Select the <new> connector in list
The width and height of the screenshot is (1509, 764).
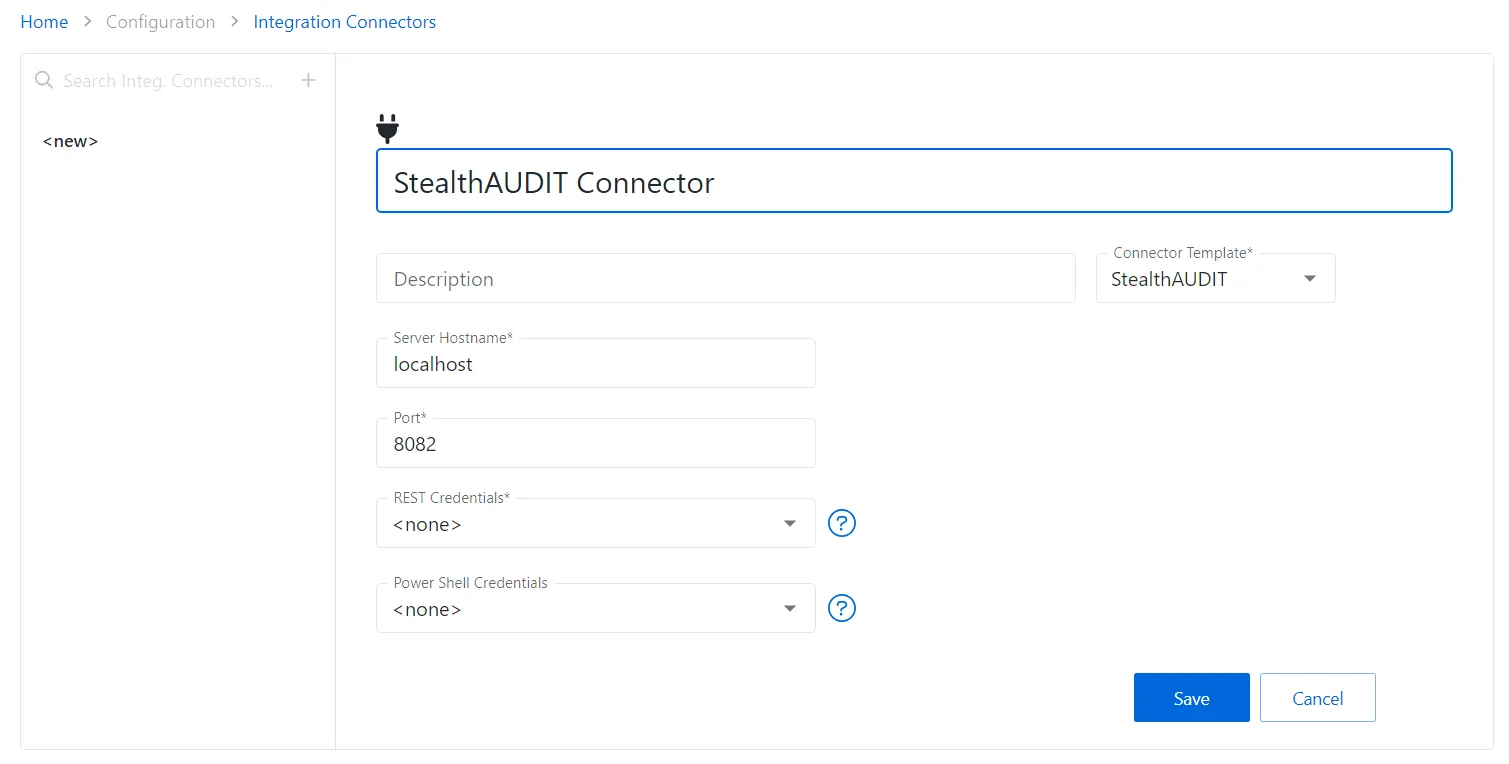point(70,141)
